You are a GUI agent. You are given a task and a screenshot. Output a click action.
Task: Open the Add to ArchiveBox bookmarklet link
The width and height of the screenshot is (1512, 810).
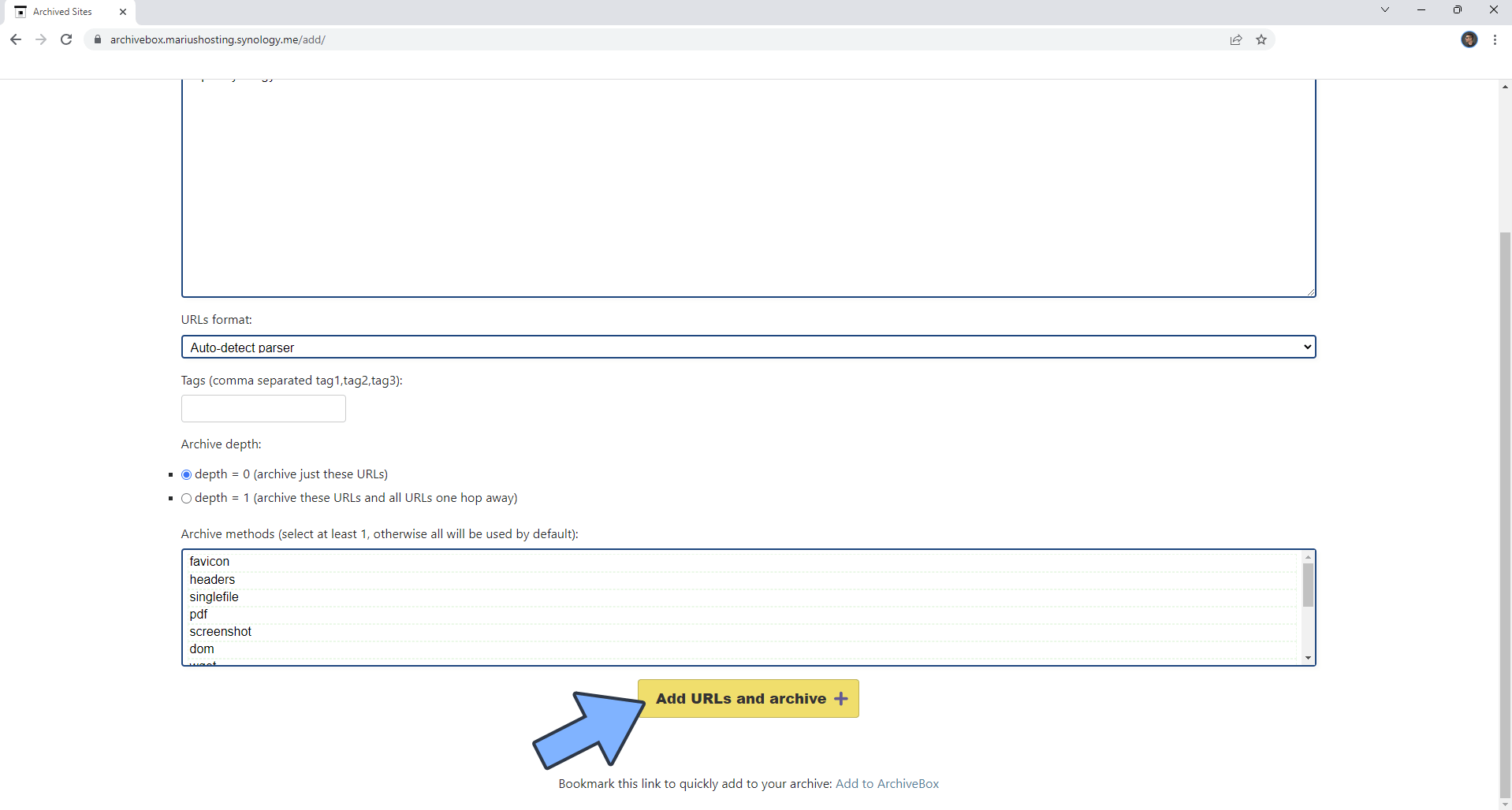click(887, 784)
